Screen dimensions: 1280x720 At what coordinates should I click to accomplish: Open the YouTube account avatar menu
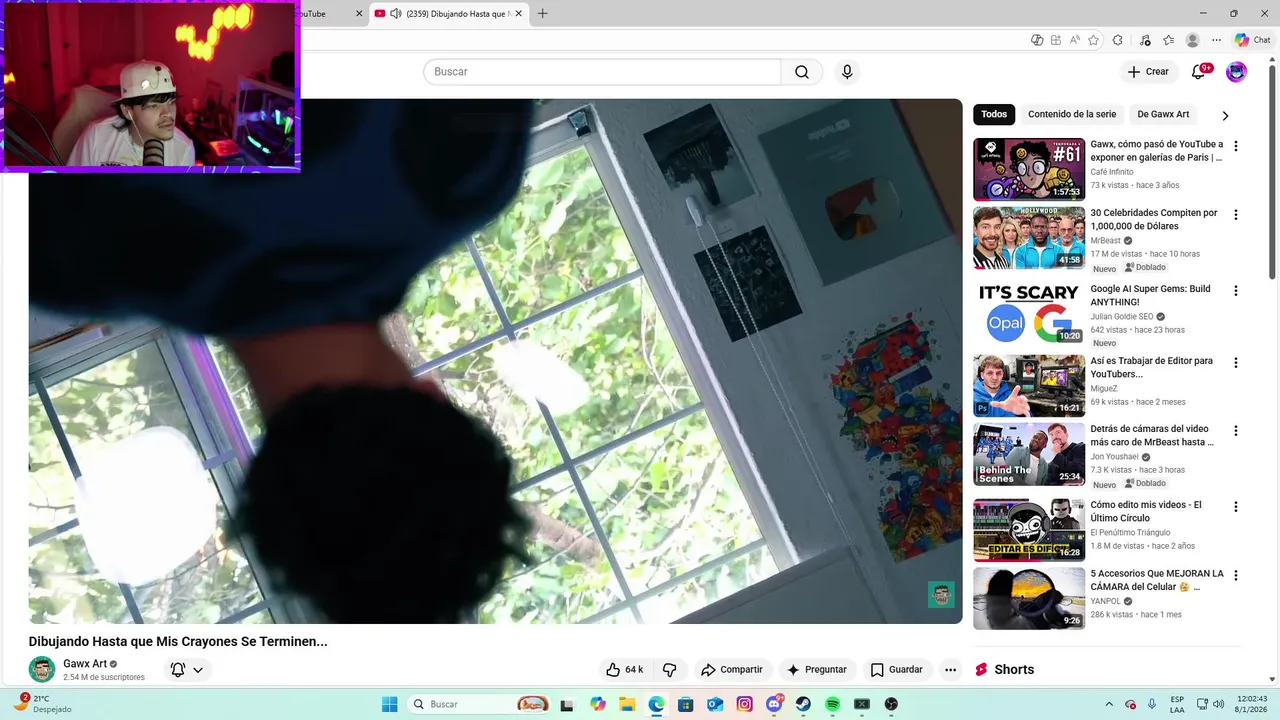[1237, 72]
